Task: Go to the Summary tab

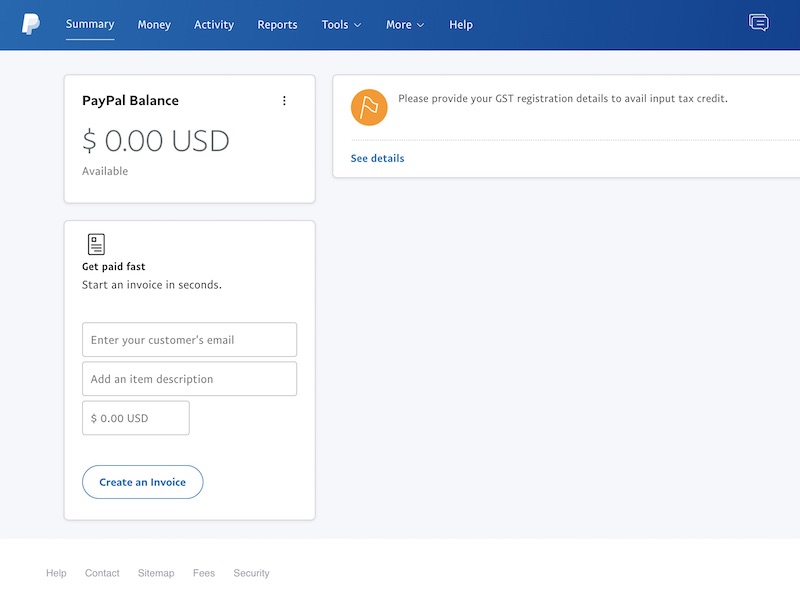Action: click(90, 24)
